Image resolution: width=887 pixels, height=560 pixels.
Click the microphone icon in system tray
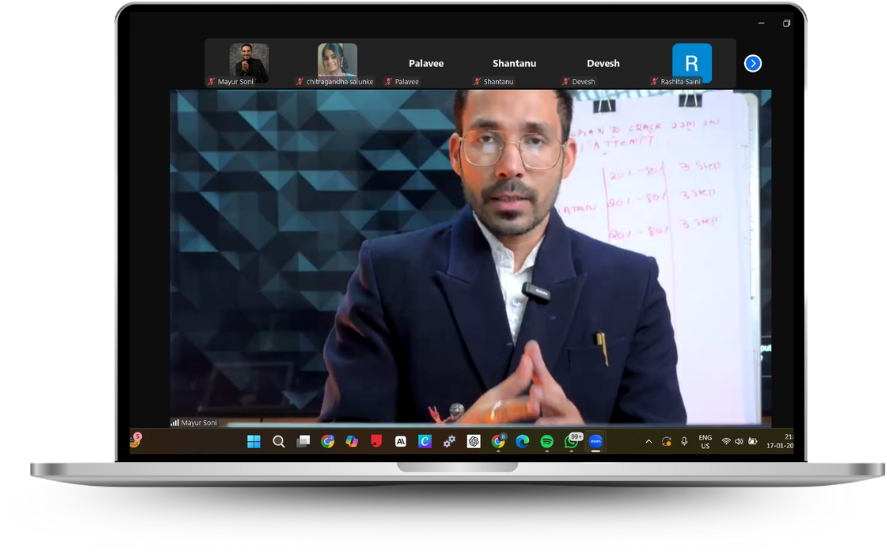pos(685,441)
